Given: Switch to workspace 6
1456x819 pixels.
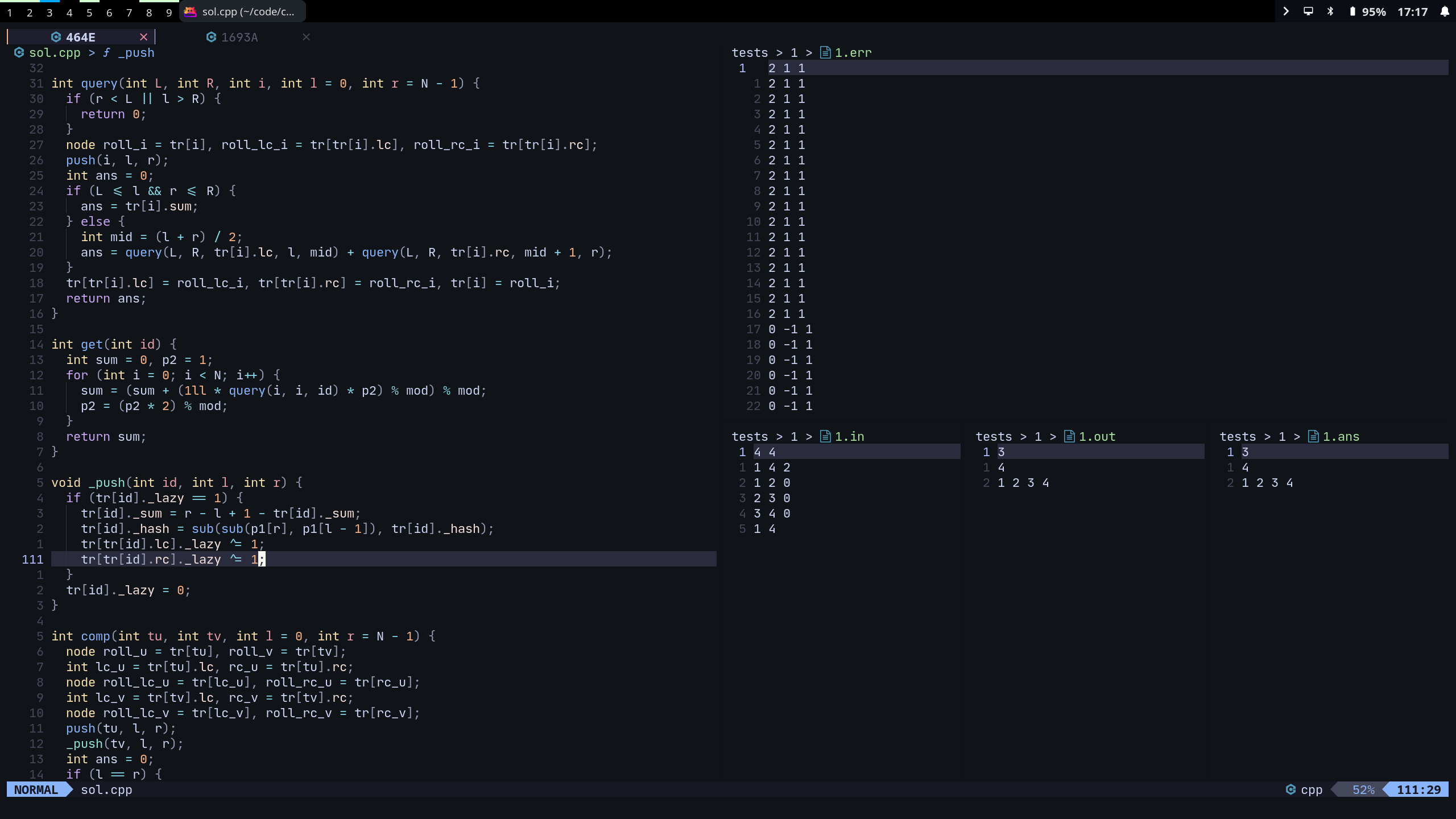Looking at the screenshot, I should pos(109,13).
